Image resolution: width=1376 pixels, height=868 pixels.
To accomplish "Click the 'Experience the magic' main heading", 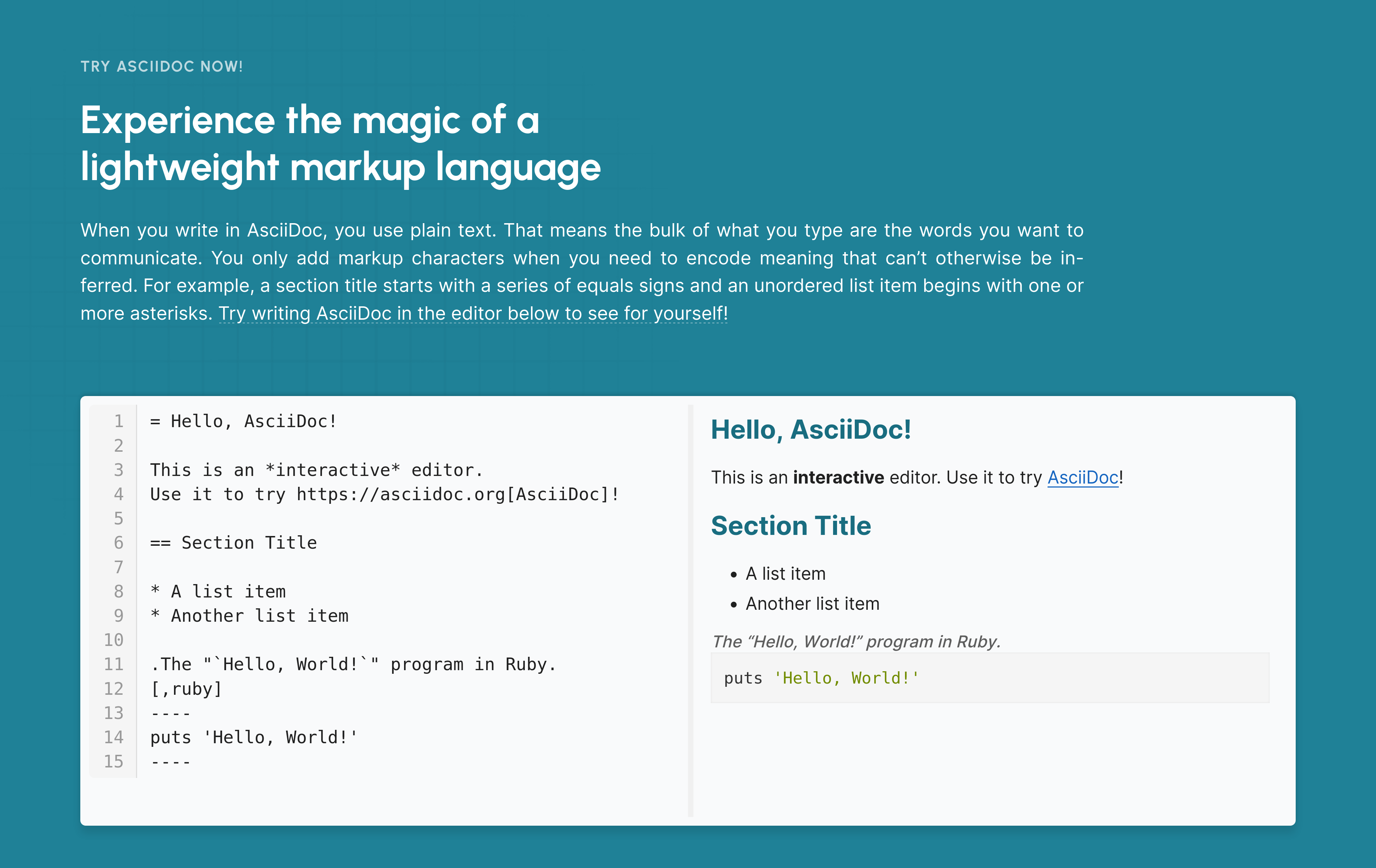I will tap(340, 144).
